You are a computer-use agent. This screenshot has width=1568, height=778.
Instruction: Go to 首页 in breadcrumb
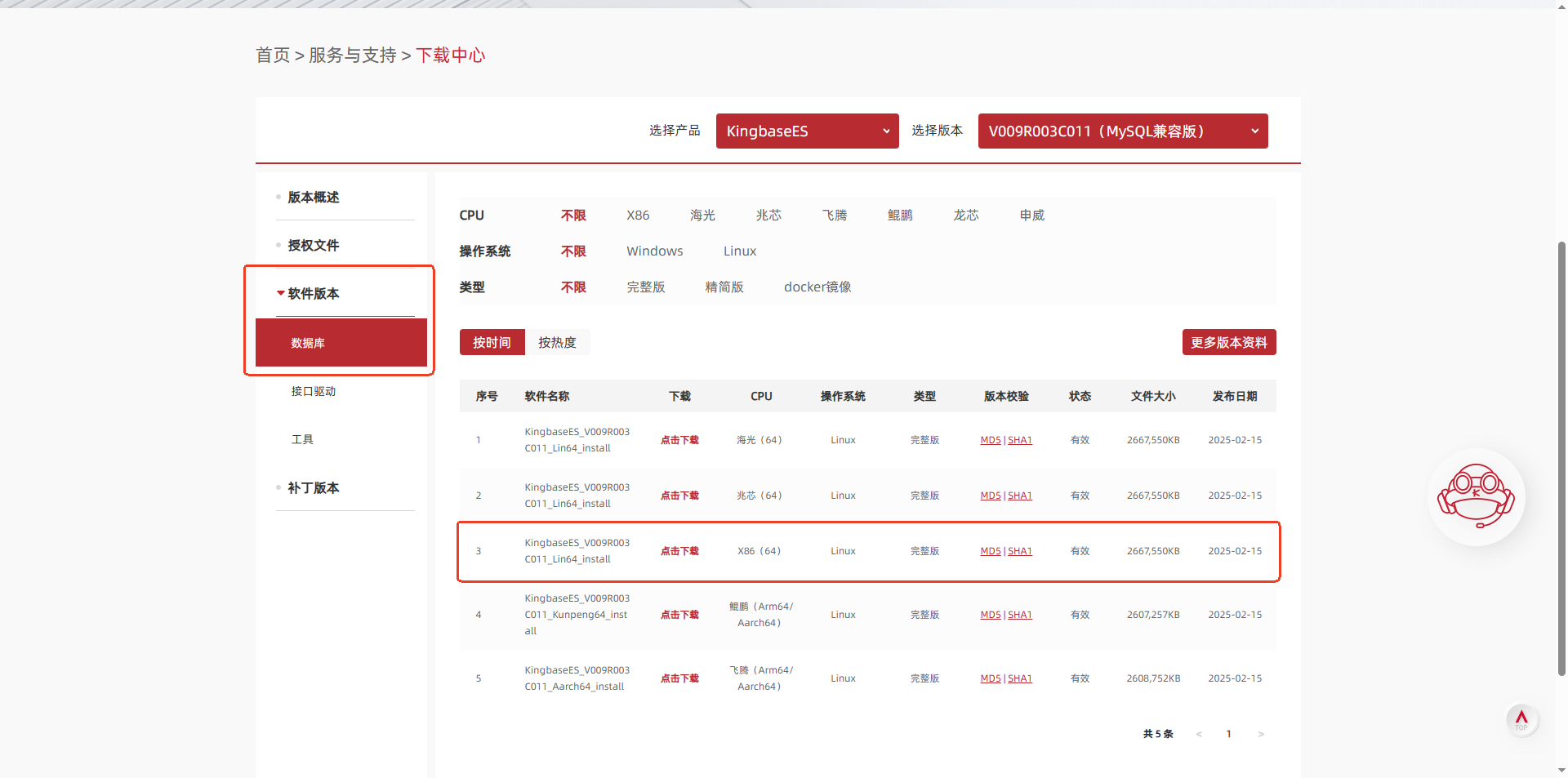pyautogui.click(x=273, y=55)
